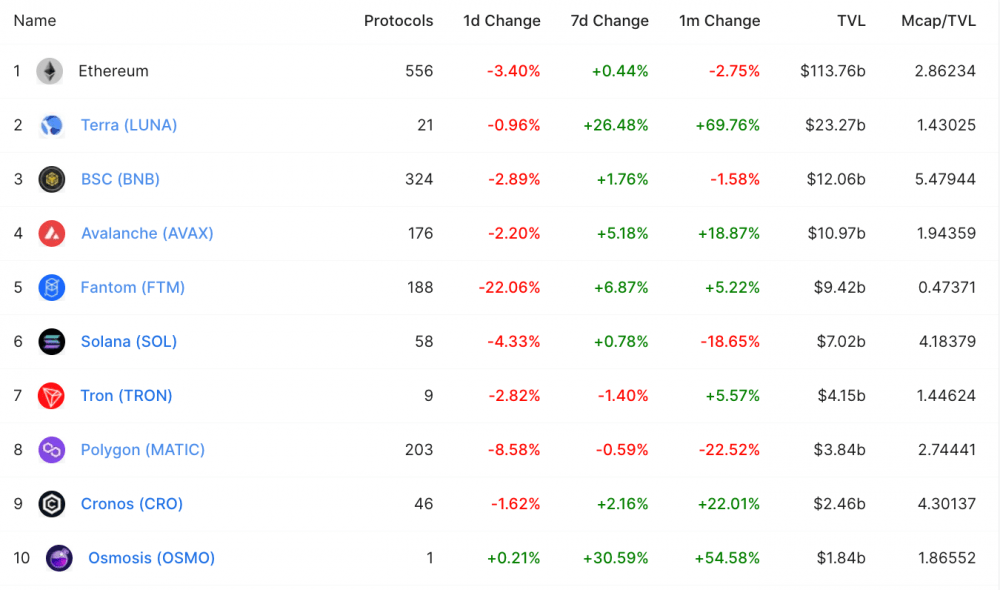The image size is (1000, 590).
Task: Open the Osmosis (OSMO) chain link
Action: tap(151, 558)
